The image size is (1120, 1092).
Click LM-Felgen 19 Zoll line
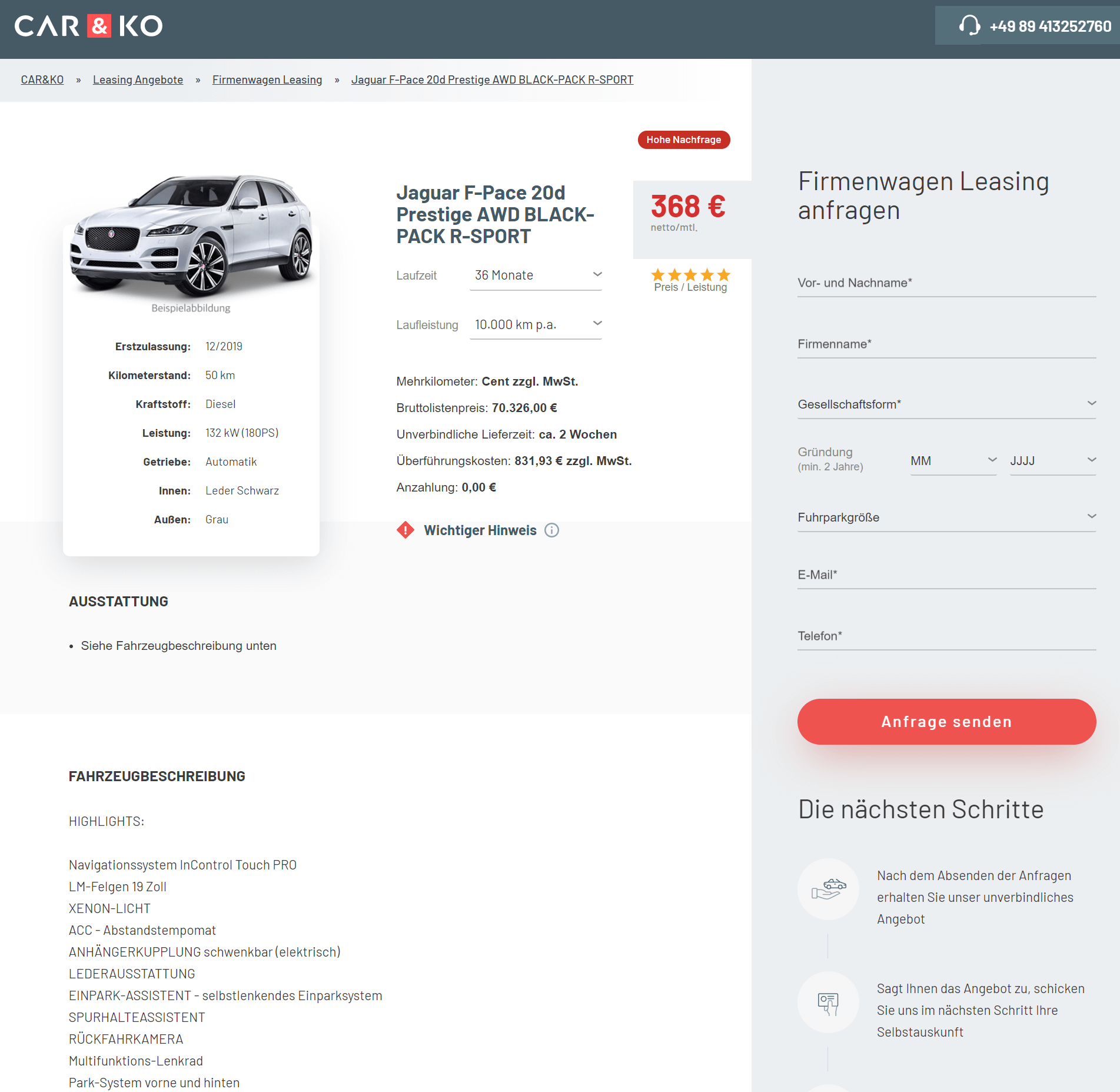point(118,887)
